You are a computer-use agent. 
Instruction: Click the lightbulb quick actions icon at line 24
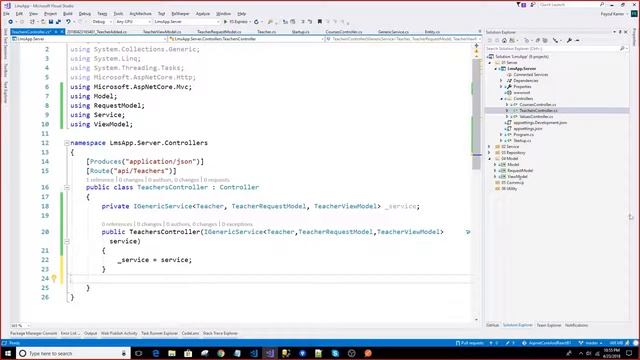pyautogui.click(x=54, y=278)
